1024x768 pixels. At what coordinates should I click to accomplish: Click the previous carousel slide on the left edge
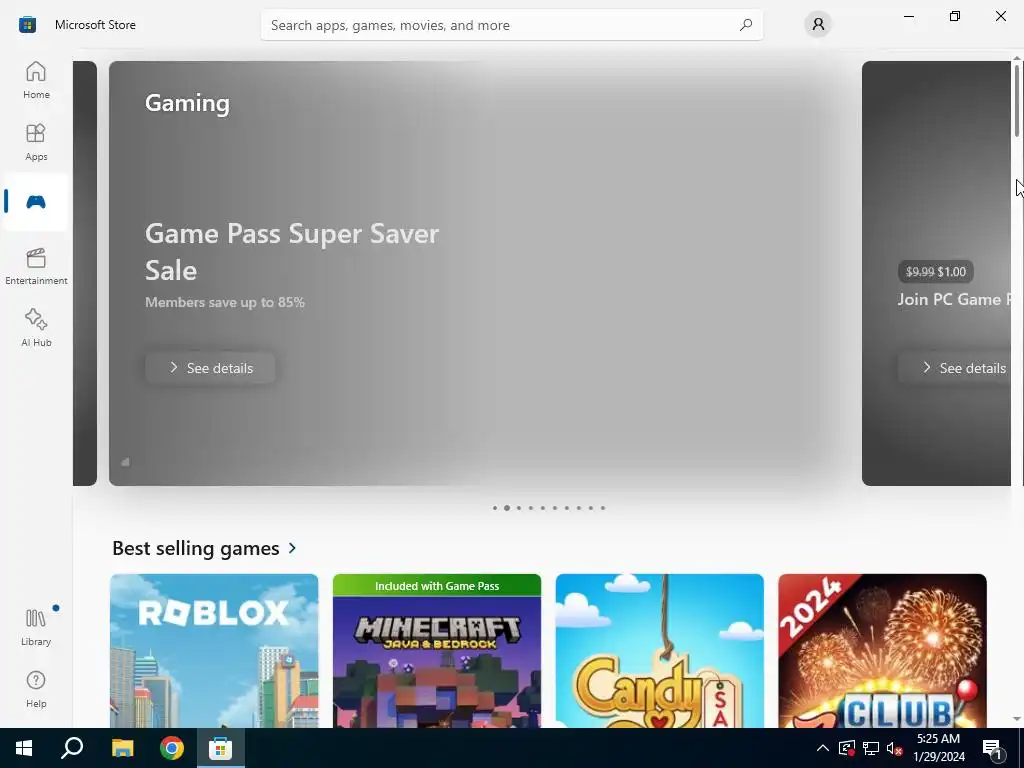(x=85, y=273)
